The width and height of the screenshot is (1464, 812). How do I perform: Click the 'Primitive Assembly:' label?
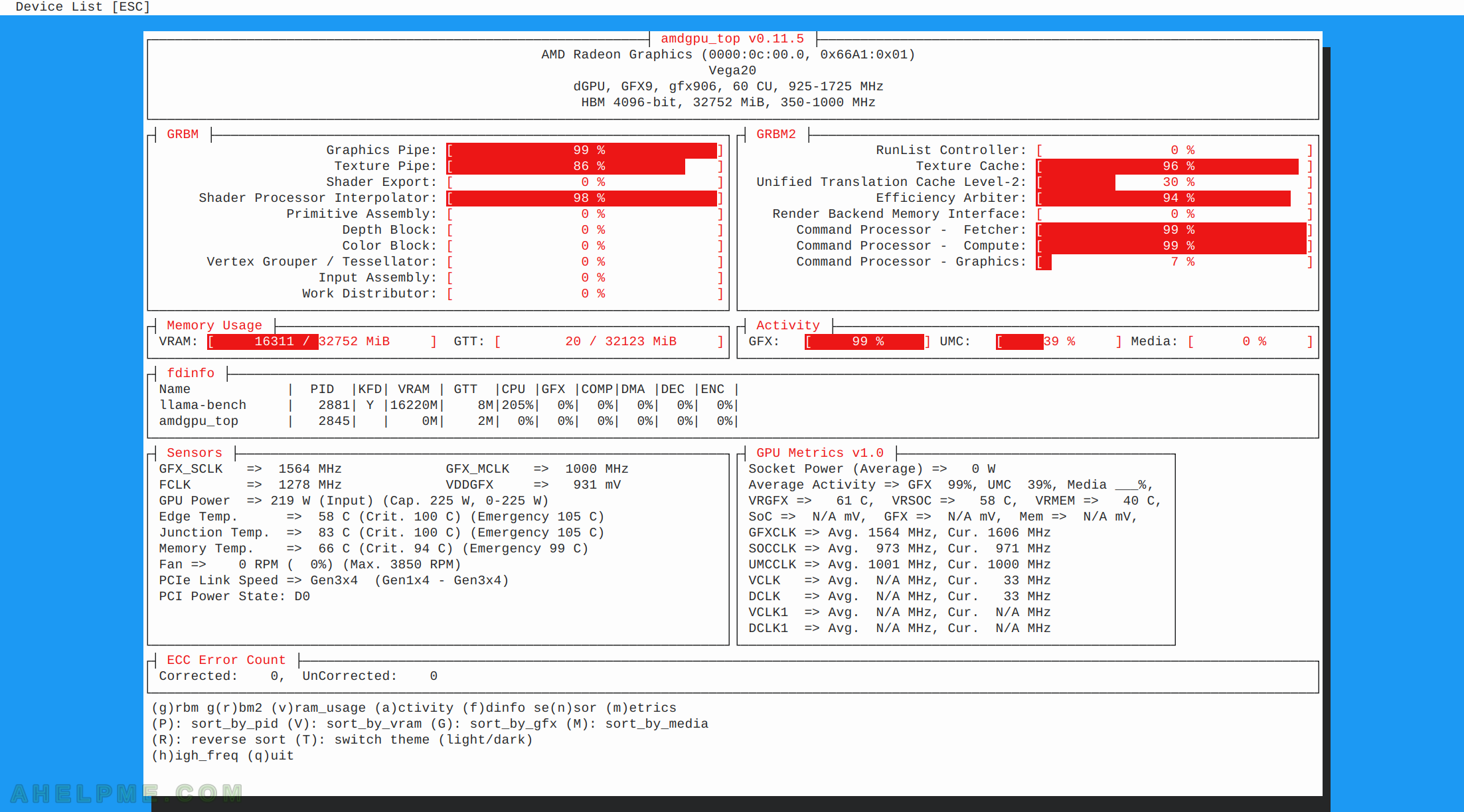pyautogui.click(x=362, y=214)
